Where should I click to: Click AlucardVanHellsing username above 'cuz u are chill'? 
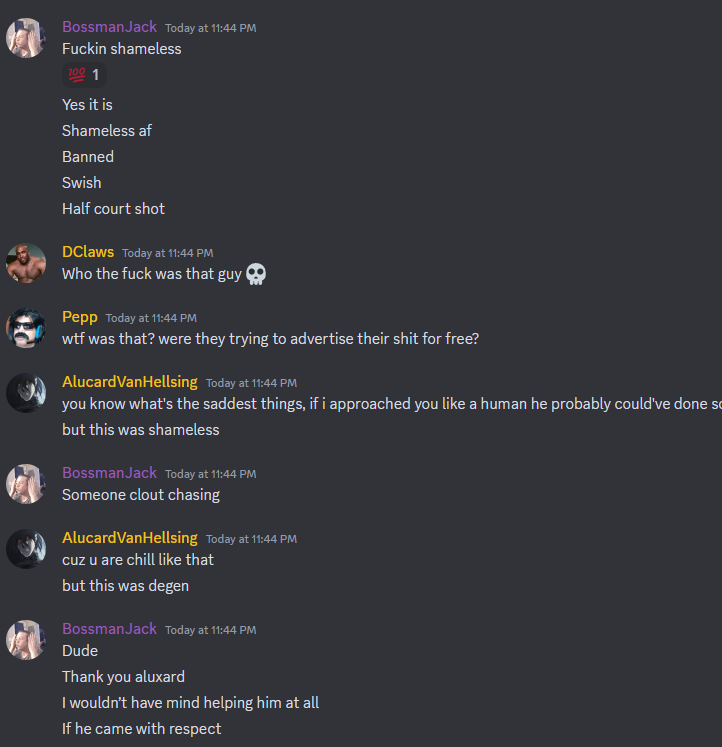pos(130,538)
